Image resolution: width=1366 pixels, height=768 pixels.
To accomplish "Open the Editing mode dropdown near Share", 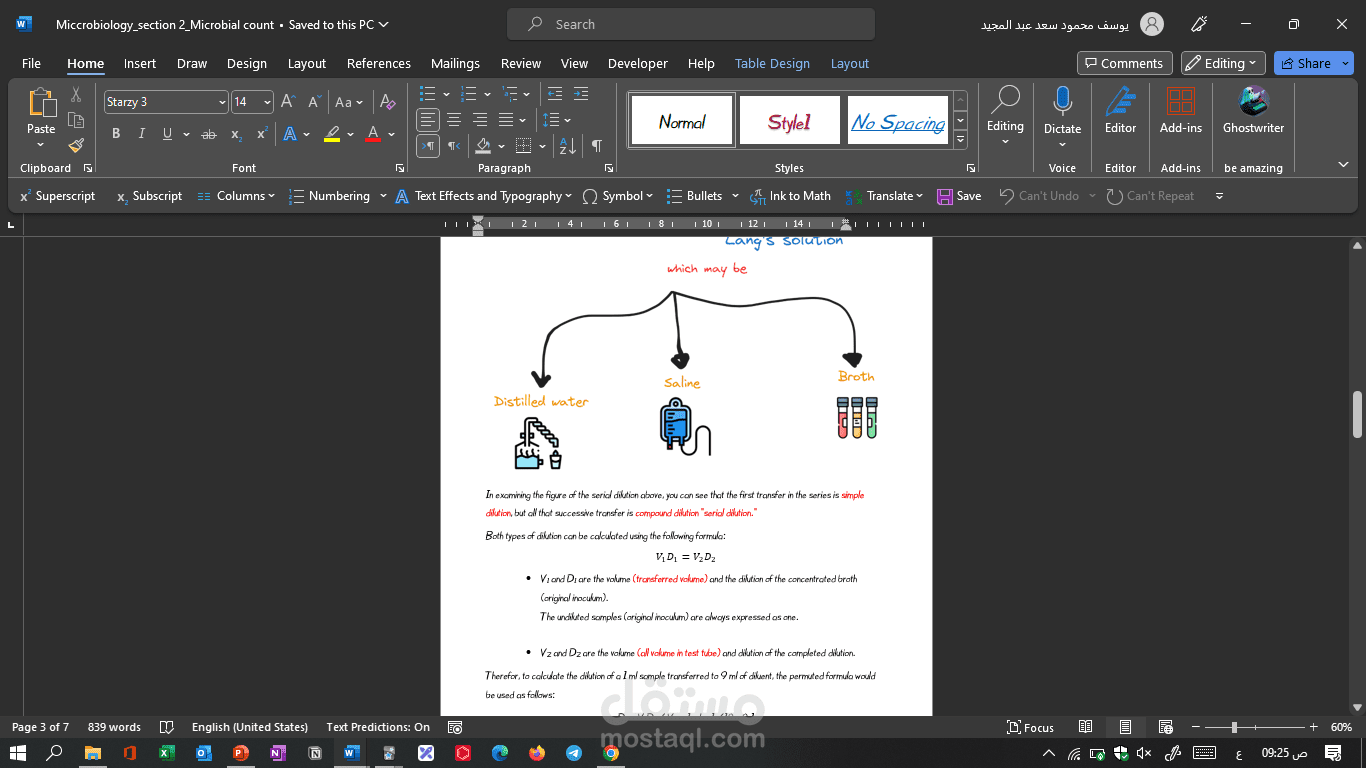I will [x=1223, y=63].
